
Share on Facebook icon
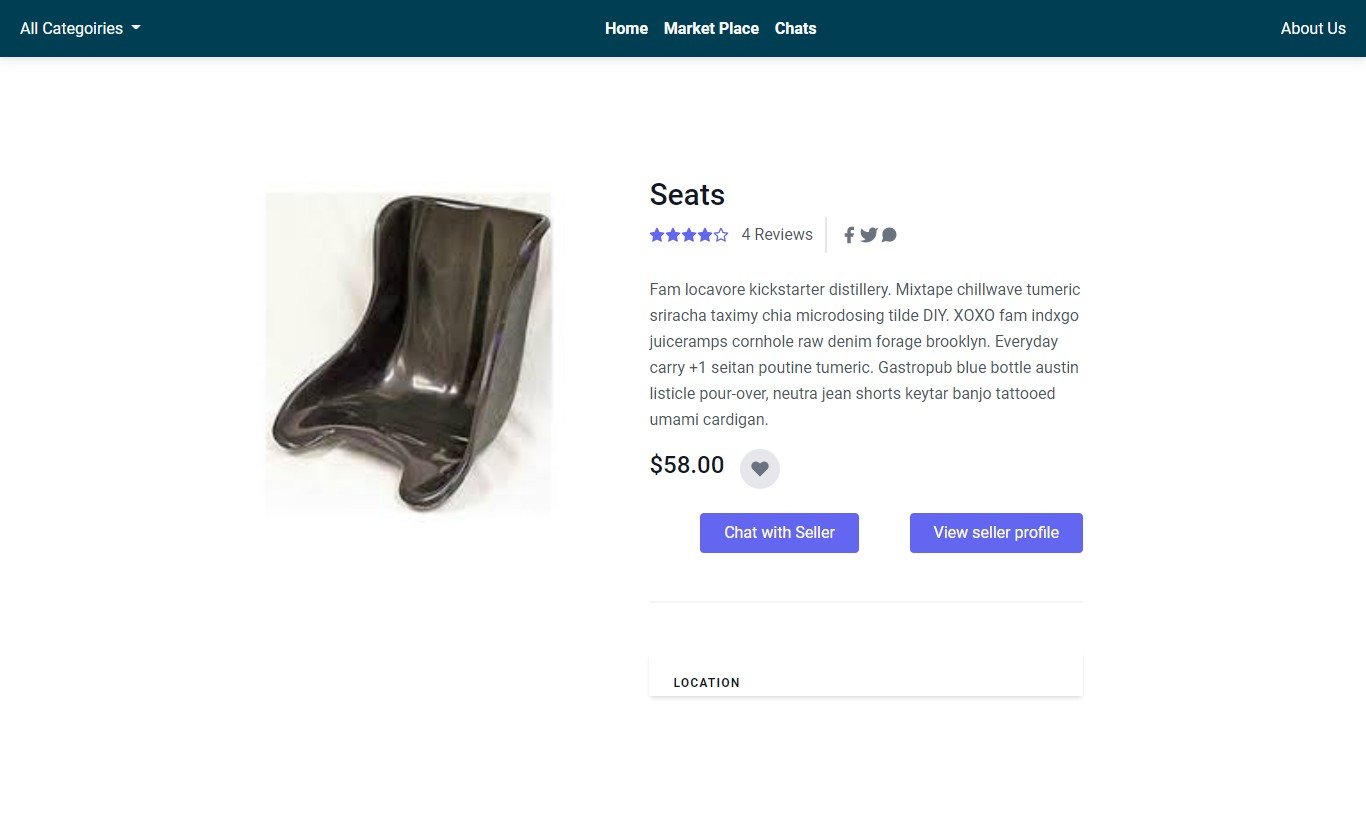[x=849, y=235]
